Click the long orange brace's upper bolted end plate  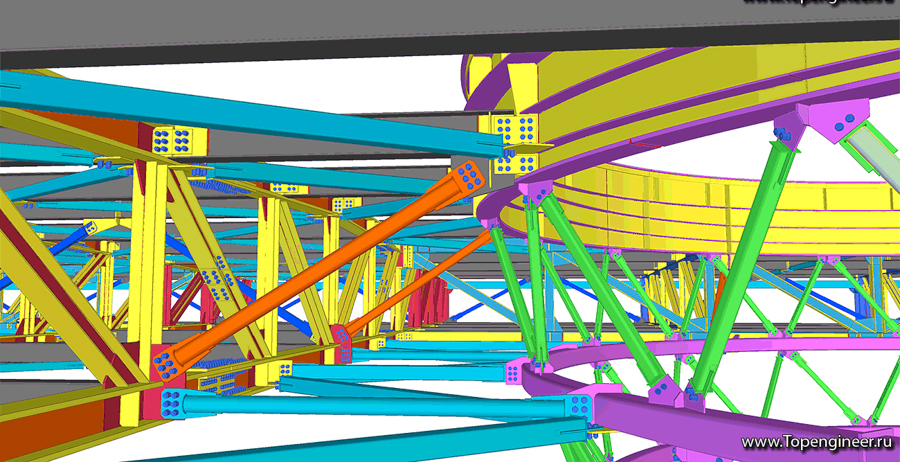(x=468, y=176)
